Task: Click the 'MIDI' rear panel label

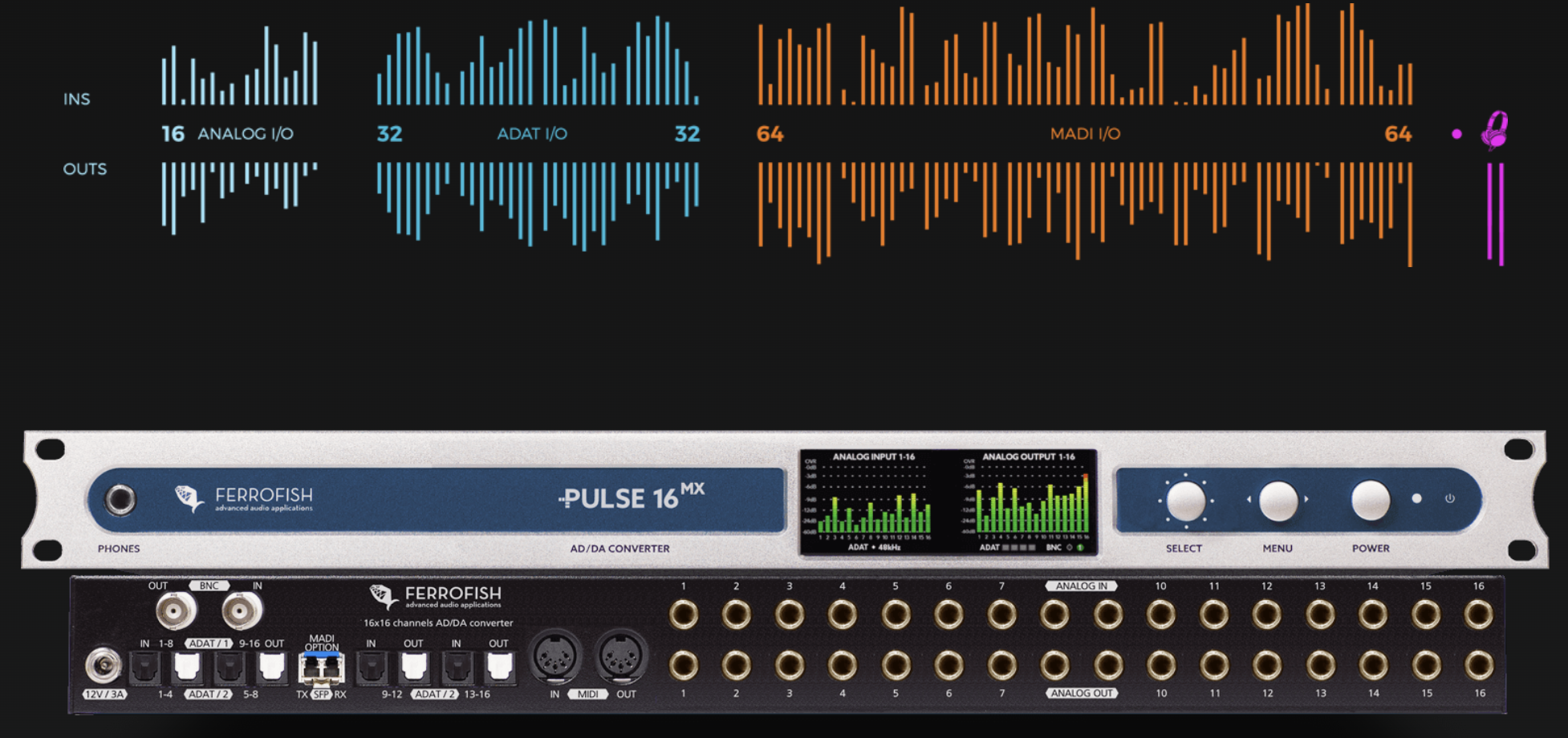Action: click(x=588, y=695)
